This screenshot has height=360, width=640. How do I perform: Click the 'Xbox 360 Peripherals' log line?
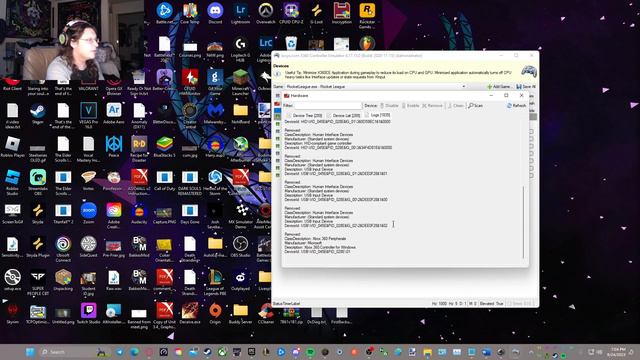point(316,239)
